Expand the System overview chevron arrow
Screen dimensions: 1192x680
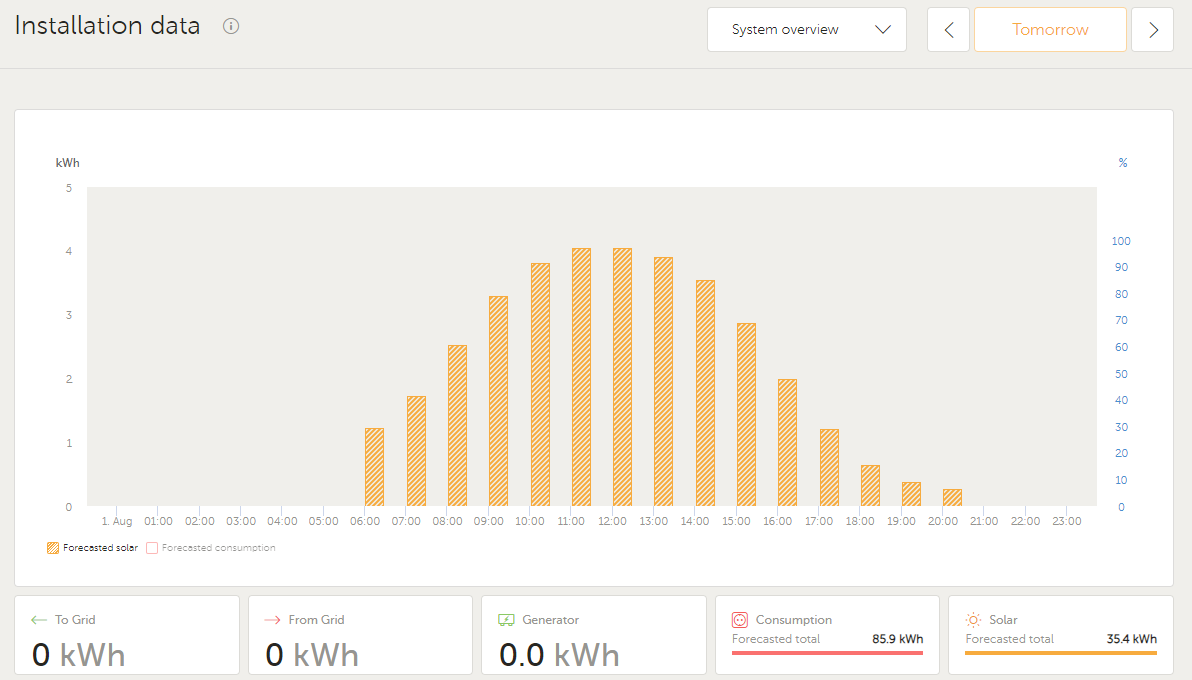[x=883, y=30]
